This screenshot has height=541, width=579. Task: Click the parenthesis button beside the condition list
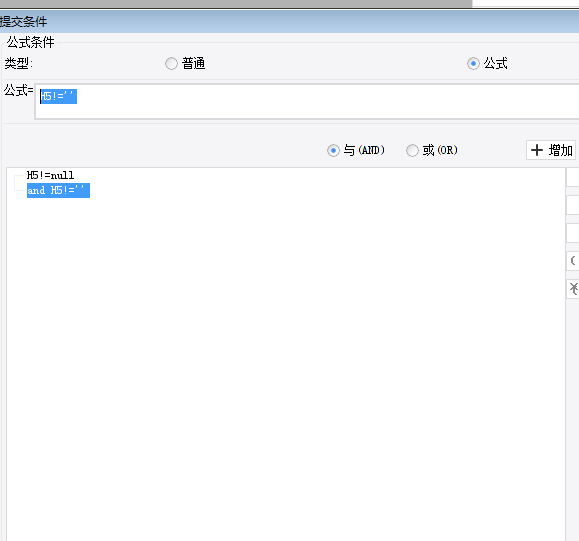click(573, 261)
